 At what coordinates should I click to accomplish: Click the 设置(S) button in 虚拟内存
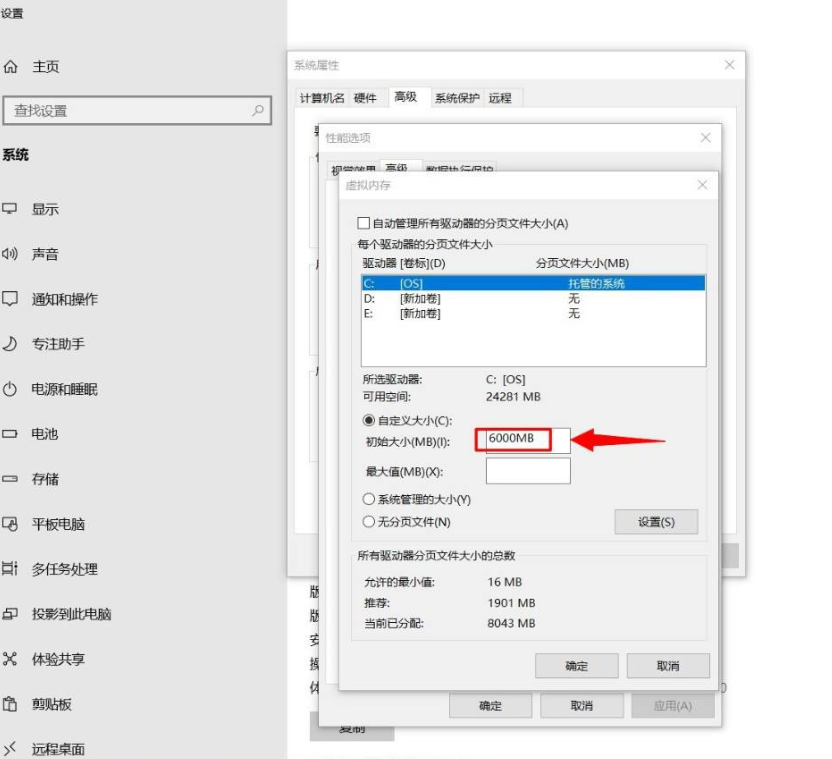pyautogui.click(x=656, y=522)
